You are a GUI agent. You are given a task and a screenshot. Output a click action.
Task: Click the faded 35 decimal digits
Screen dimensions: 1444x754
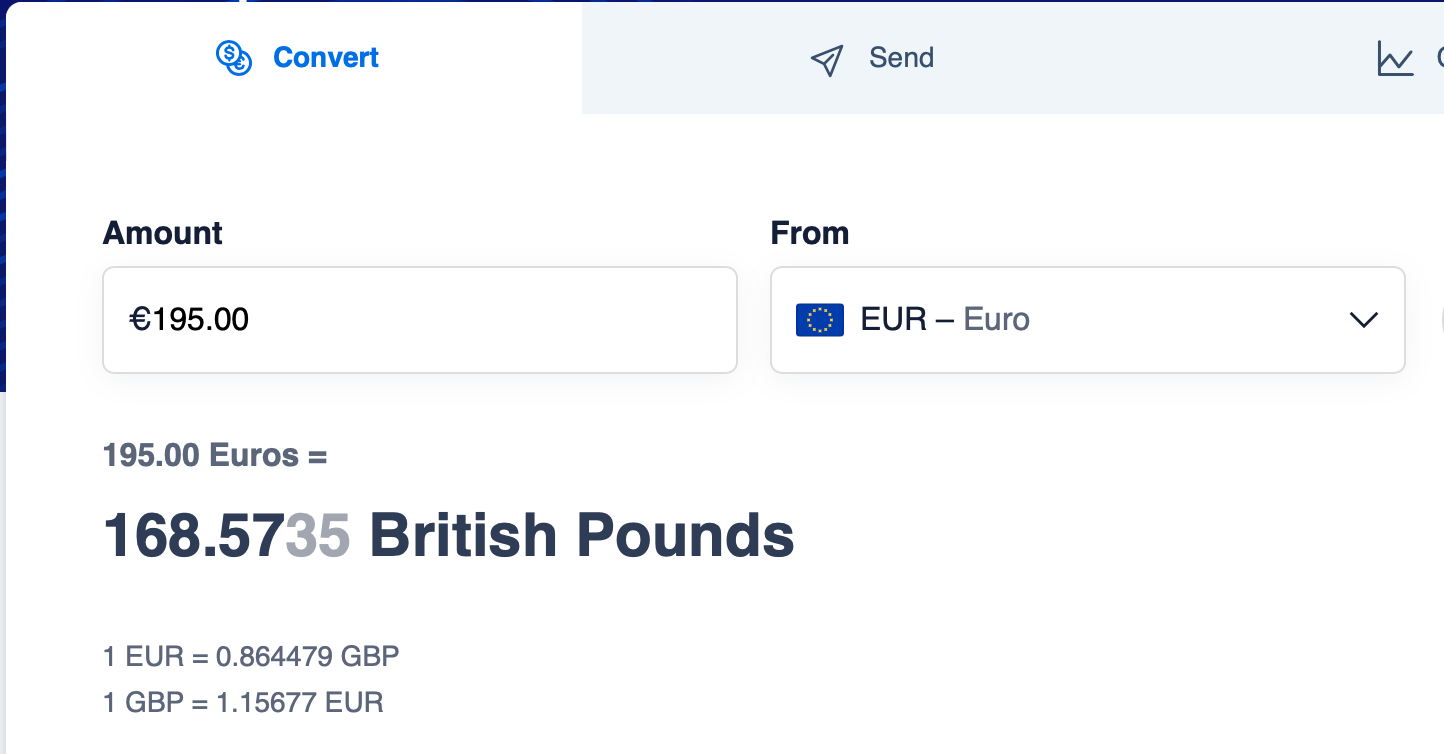pos(318,536)
